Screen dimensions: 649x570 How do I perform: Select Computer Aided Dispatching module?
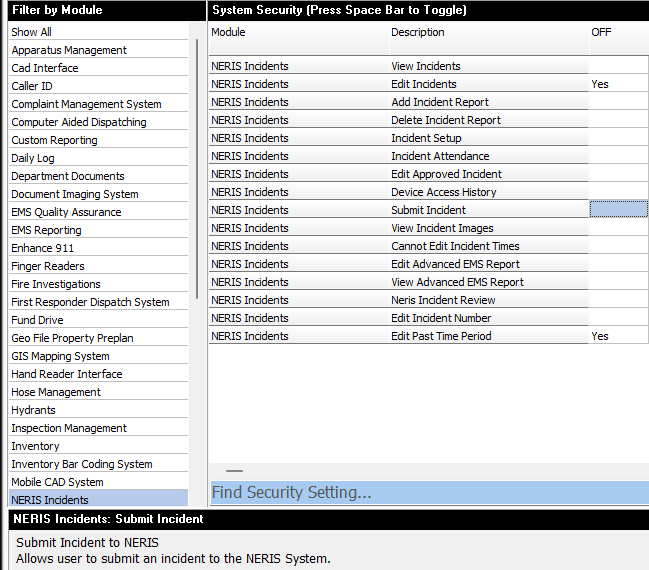click(x=99, y=122)
